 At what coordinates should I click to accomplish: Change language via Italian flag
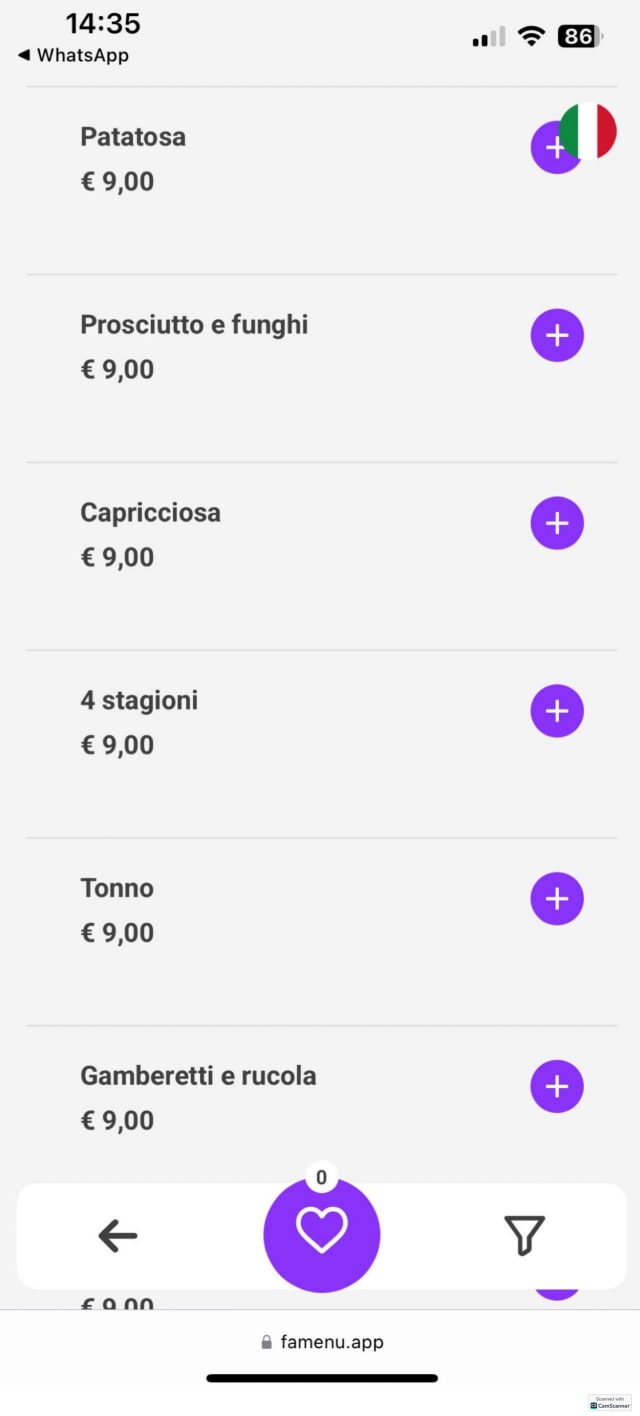(589, 131)
